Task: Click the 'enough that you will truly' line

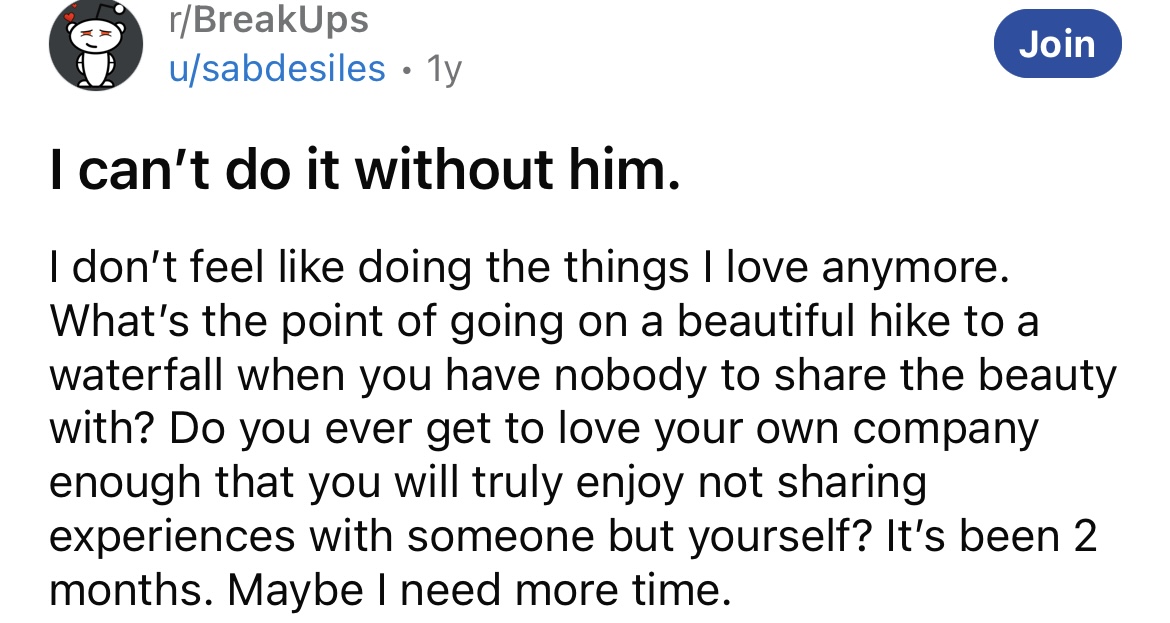Action: [x=488, y=483]
